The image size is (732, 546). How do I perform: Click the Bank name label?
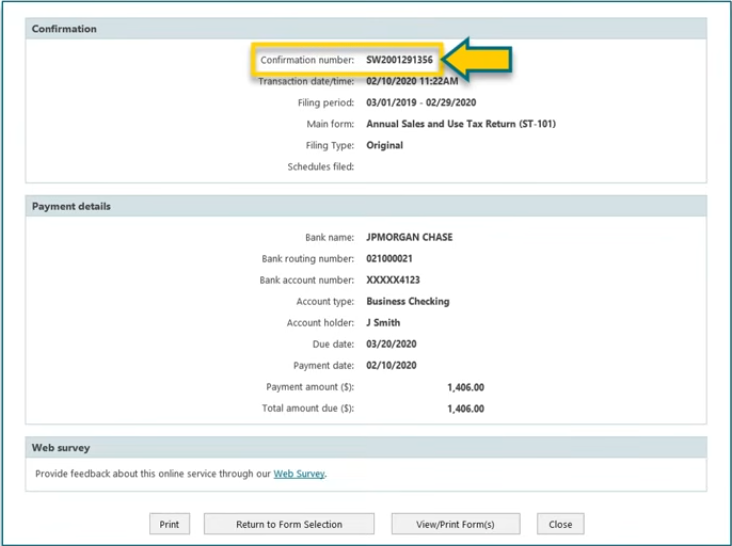click(330, 237)
